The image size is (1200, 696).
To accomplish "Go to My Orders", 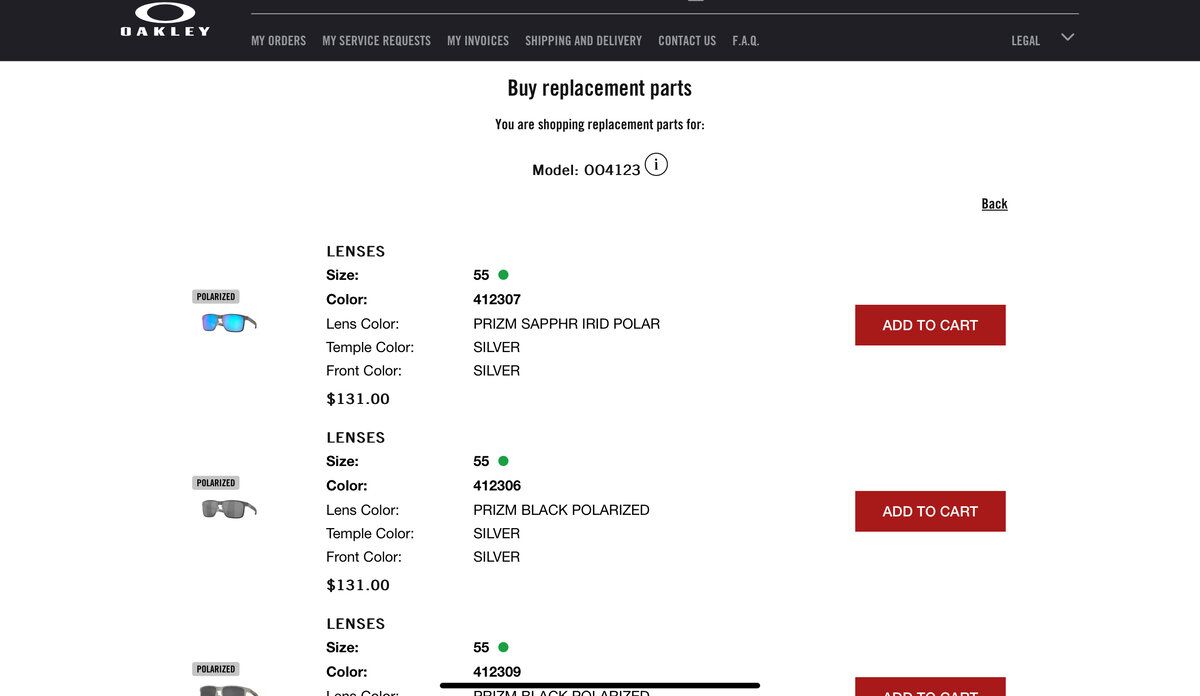I will coord(278,41).
